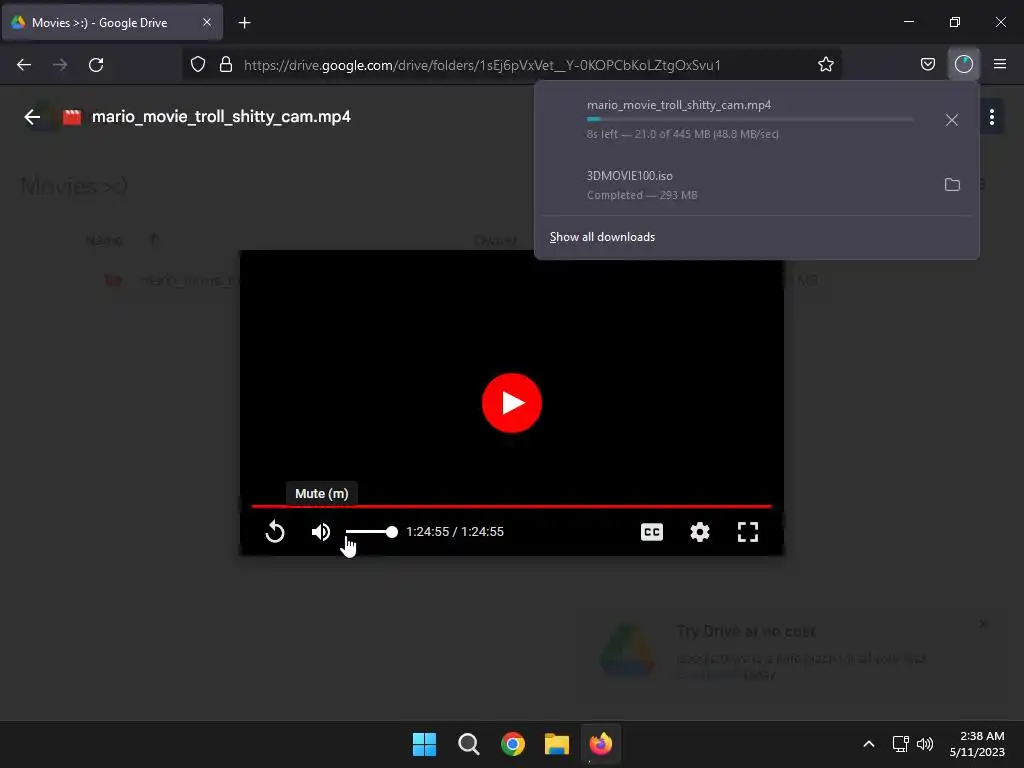The height and width of the screenshot is (768, 1024).
Task: Click the address bar URL
Action: 482,65
